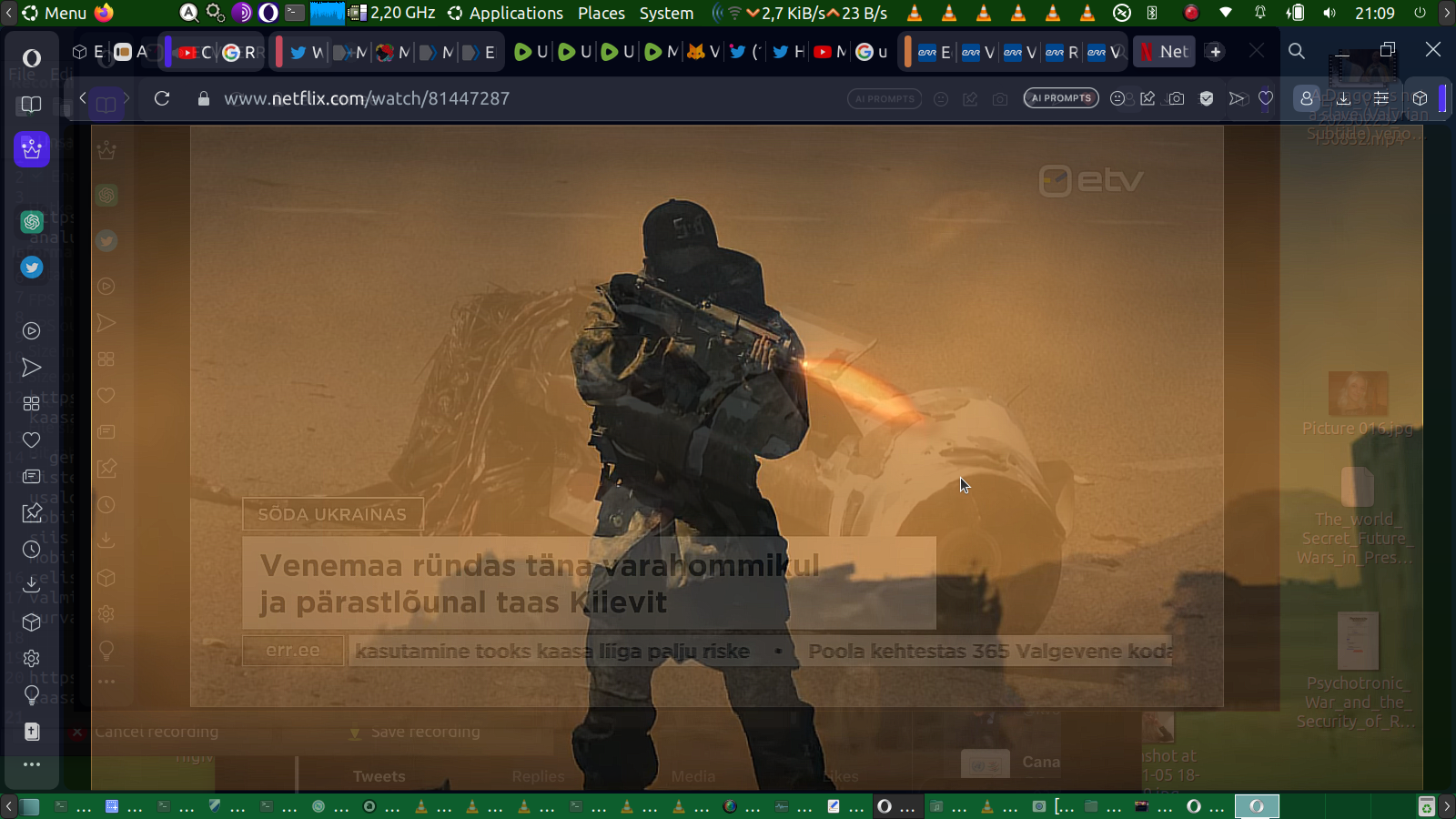
Task: Click the lightbulb icon in the sidebar
Action: 31,695
